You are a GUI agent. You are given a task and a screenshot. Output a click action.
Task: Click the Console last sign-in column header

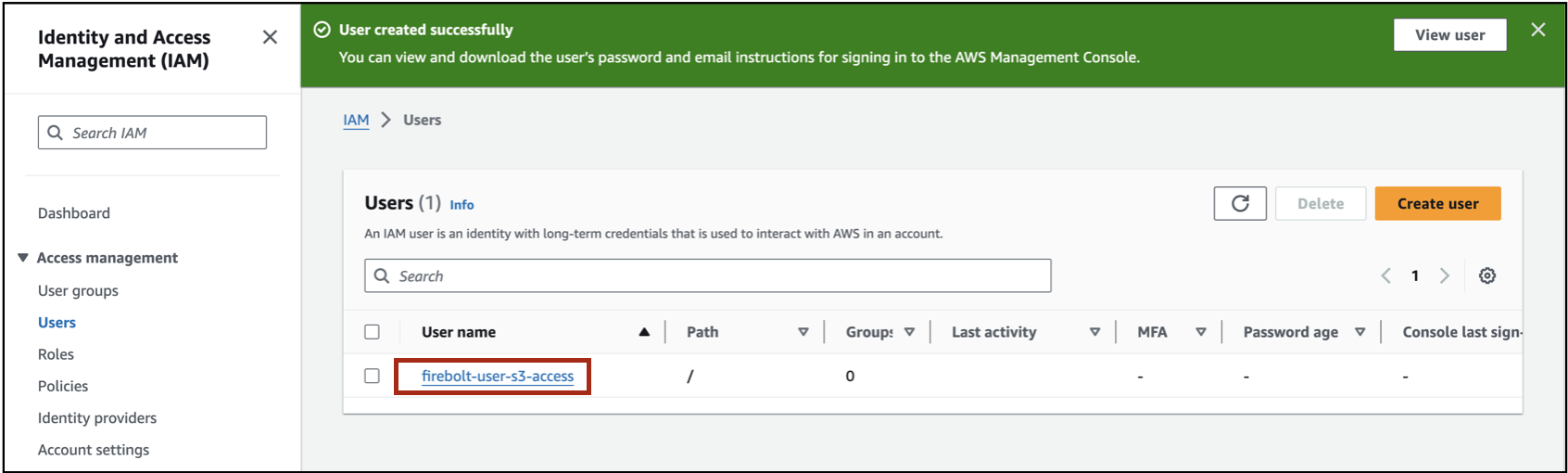click(x=1462, y=332)
